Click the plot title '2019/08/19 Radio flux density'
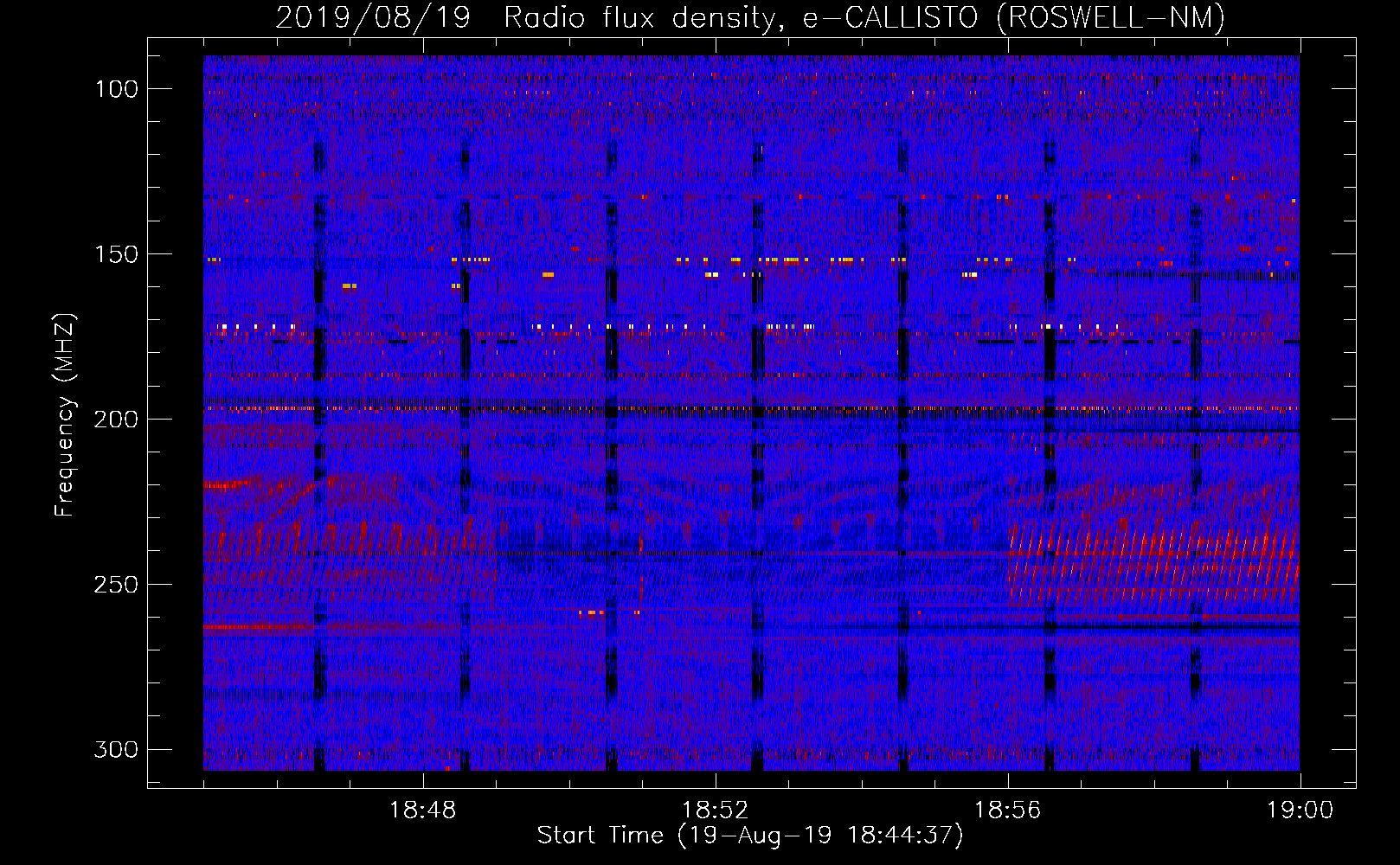Viewport: 1400px width, 865px height. coord(750,16)
